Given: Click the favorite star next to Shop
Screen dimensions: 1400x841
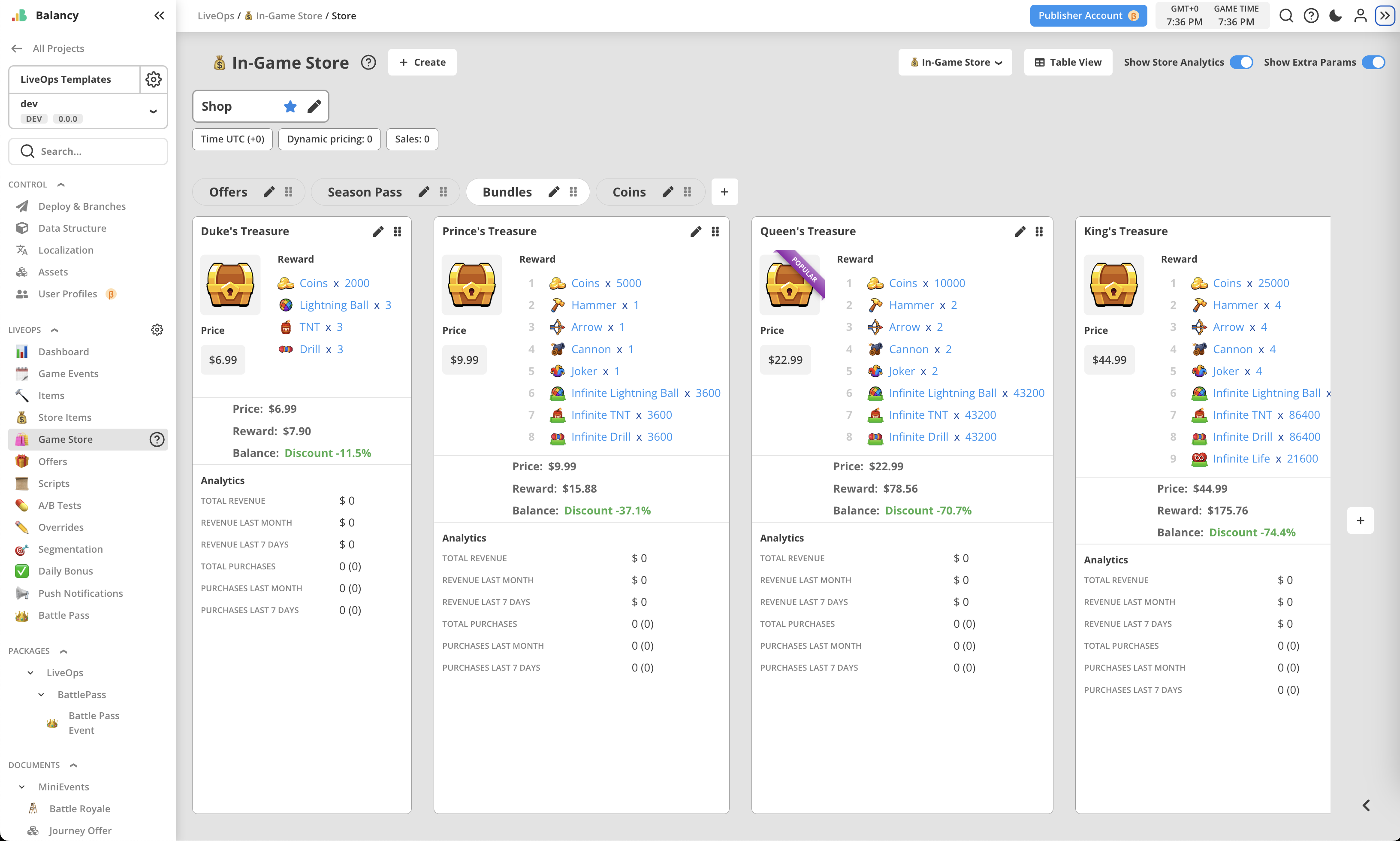Looking at the screenshot, I should 290,106.
